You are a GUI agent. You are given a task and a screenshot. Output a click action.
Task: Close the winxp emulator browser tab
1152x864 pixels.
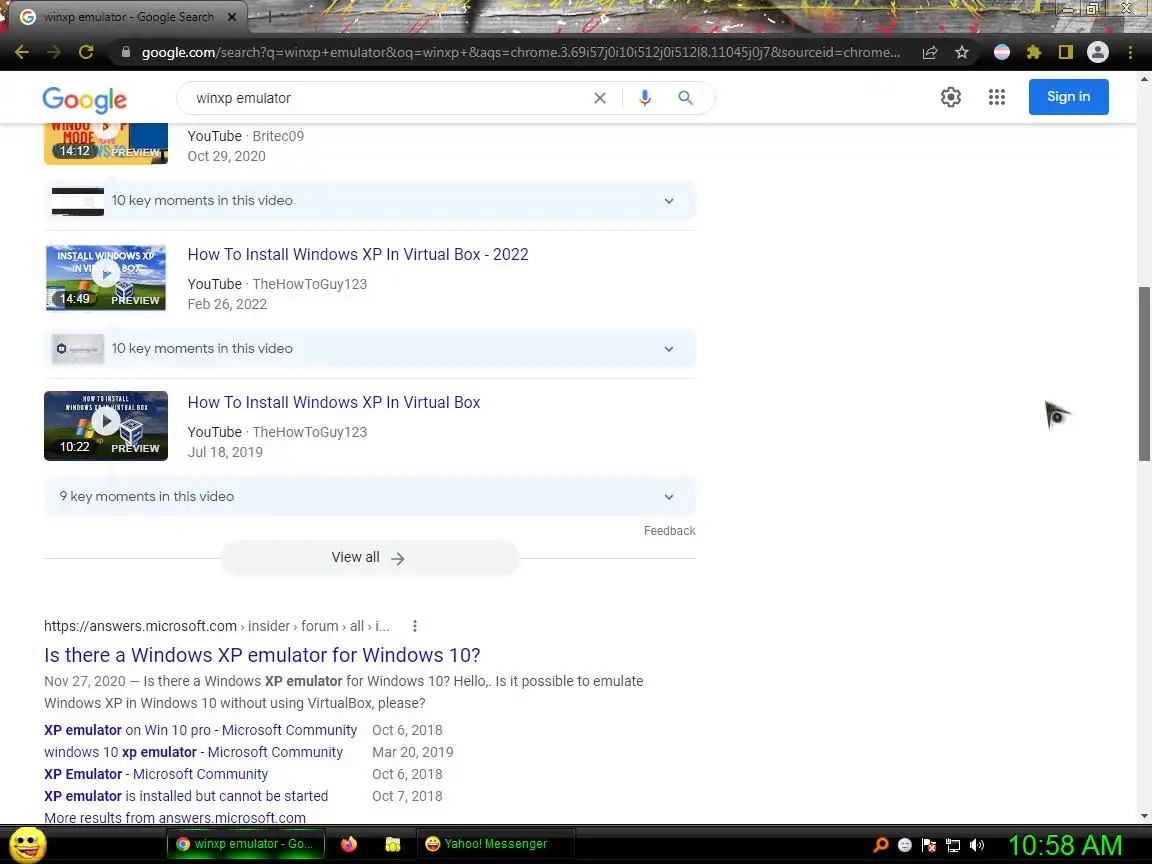[x=232, y=17]
